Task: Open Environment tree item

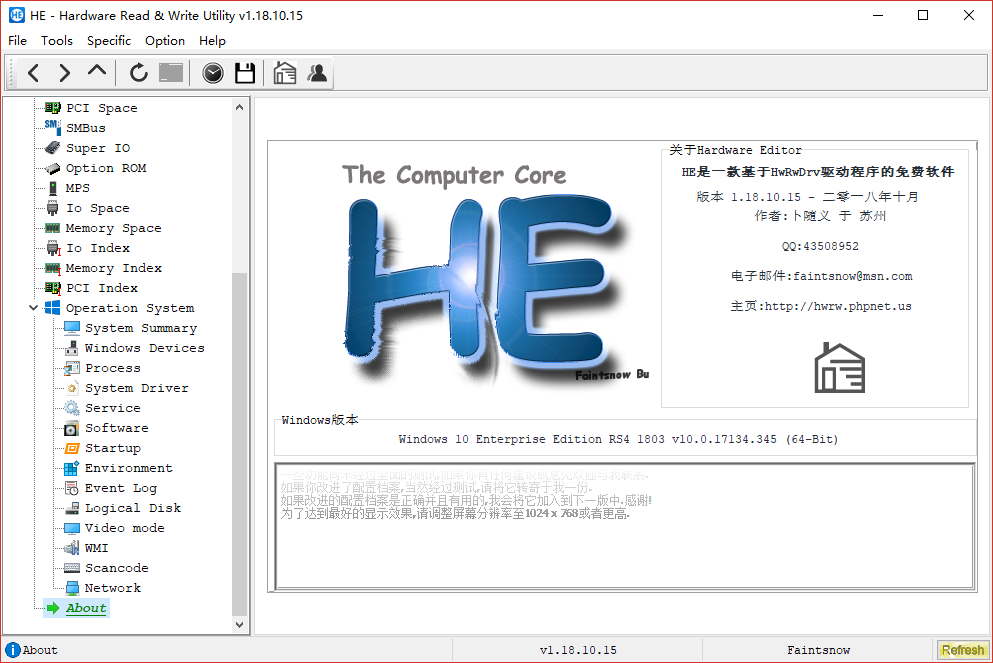Action: 129,468
